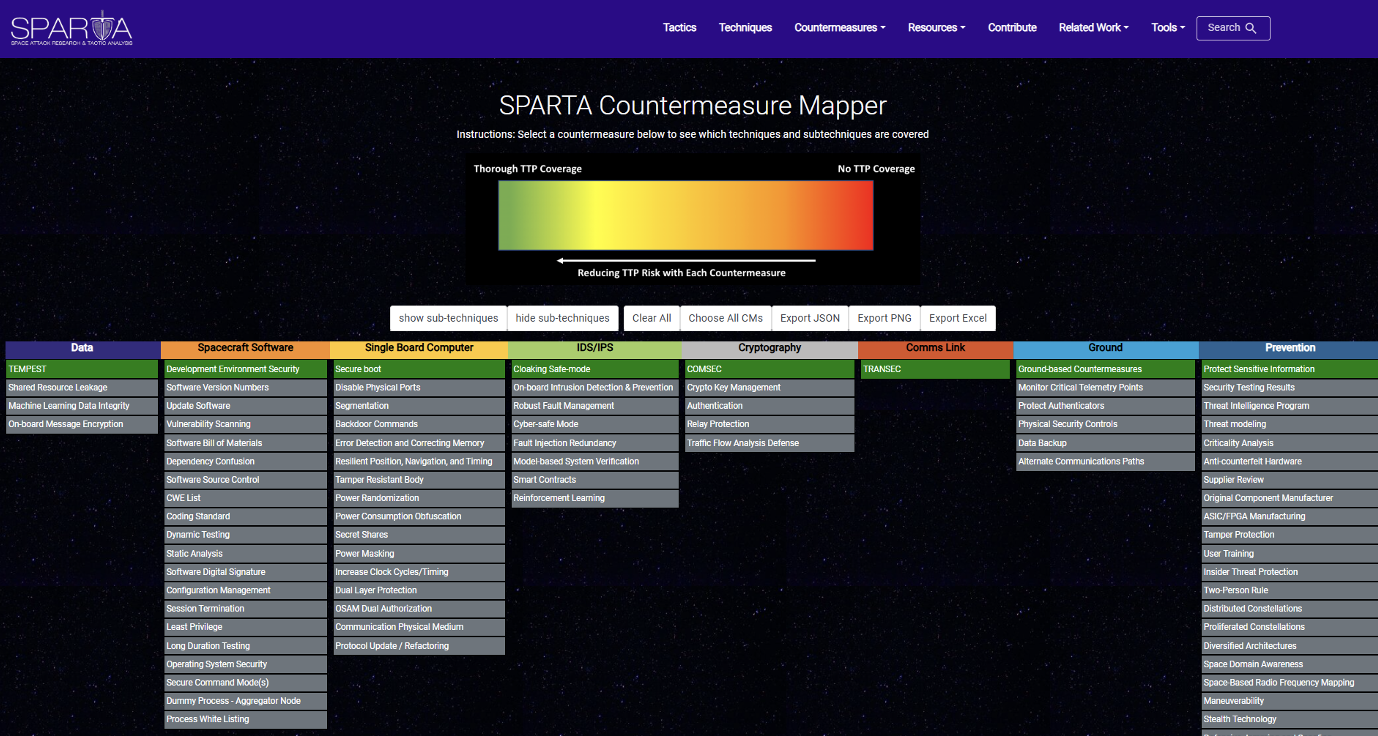Toggle Ground-based Countermeasures item
The height and width of the screenshot is (736, 1378).
[x=1105, y=369]
